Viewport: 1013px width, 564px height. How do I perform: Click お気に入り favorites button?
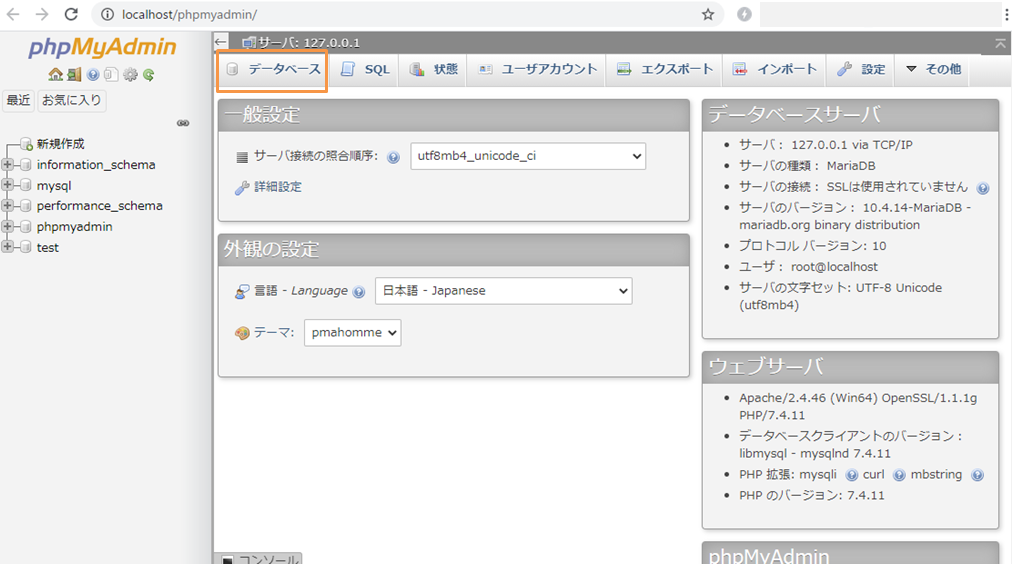pyautogui.click(x=72, y=100)
